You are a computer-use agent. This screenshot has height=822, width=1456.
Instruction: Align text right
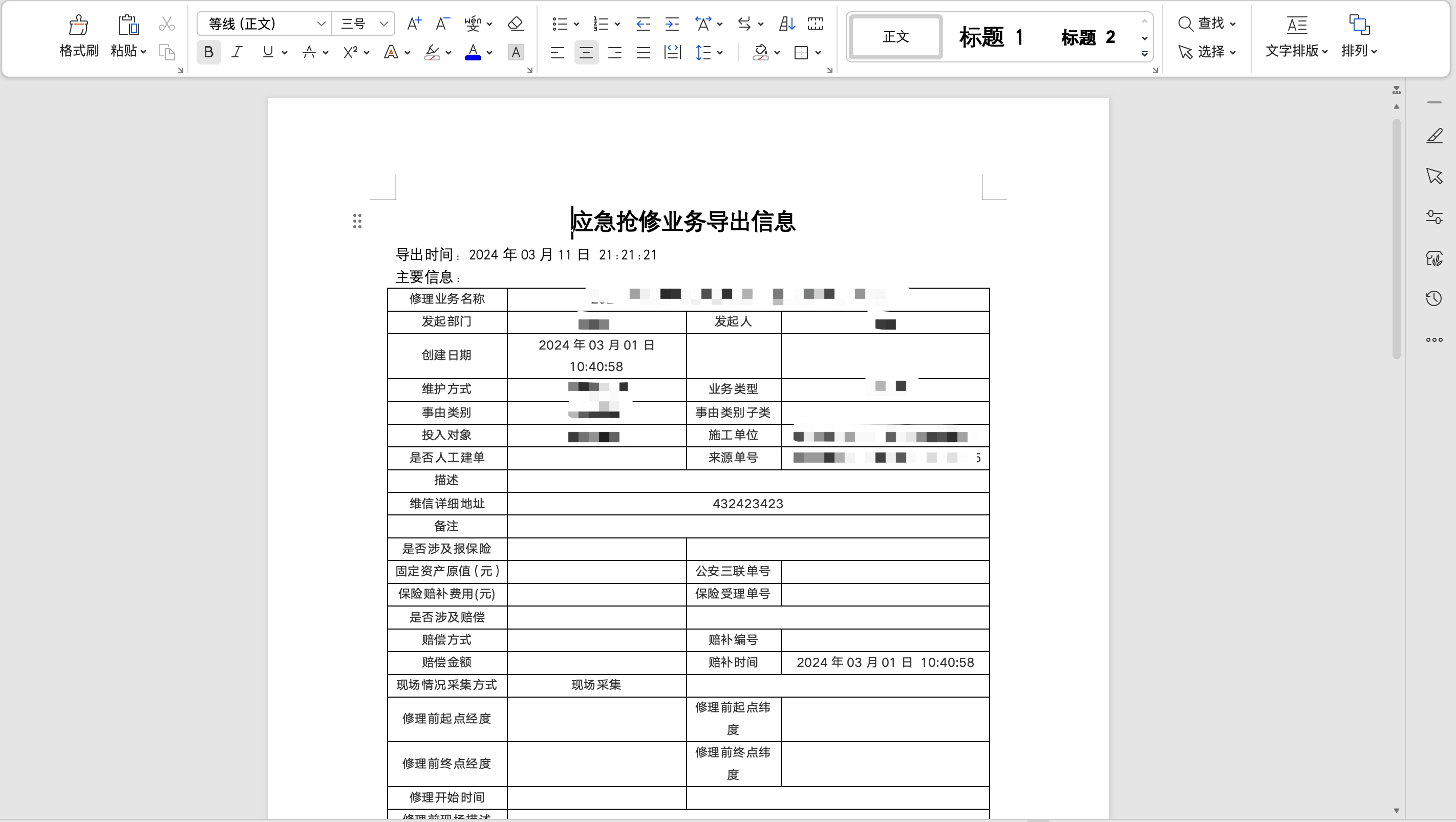615,53
